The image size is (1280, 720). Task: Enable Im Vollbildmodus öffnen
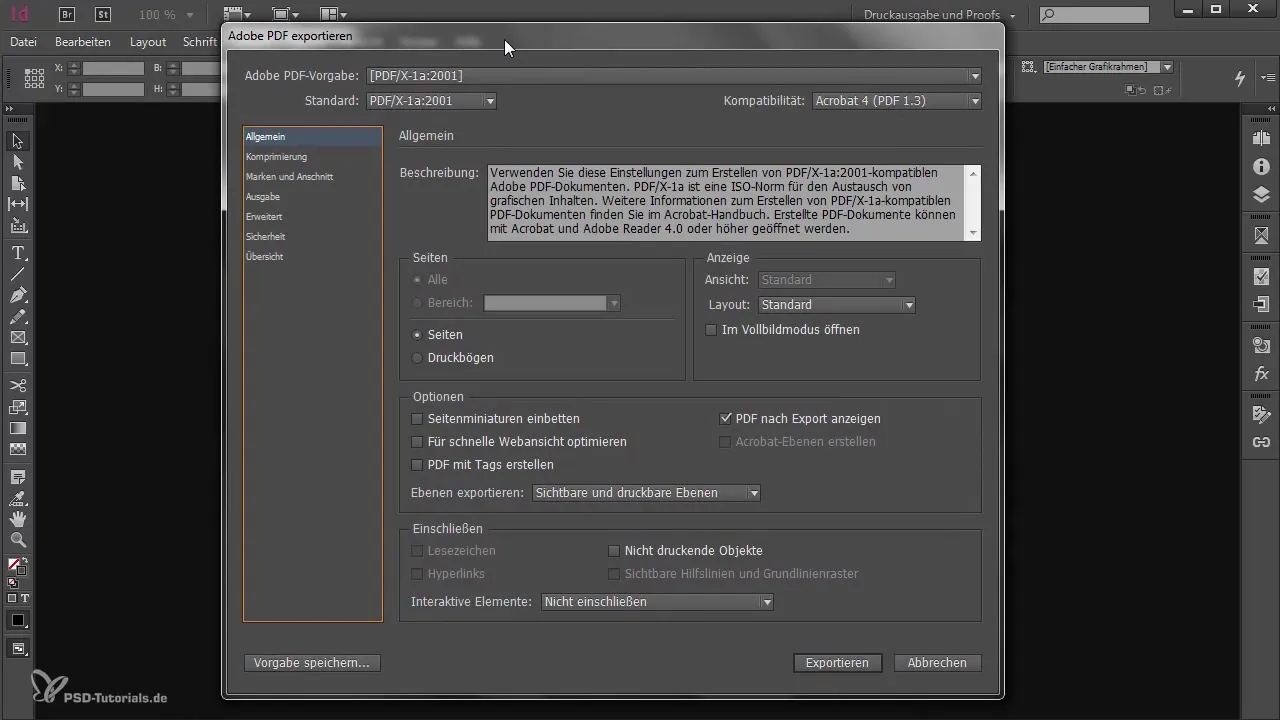click(712, 330)
